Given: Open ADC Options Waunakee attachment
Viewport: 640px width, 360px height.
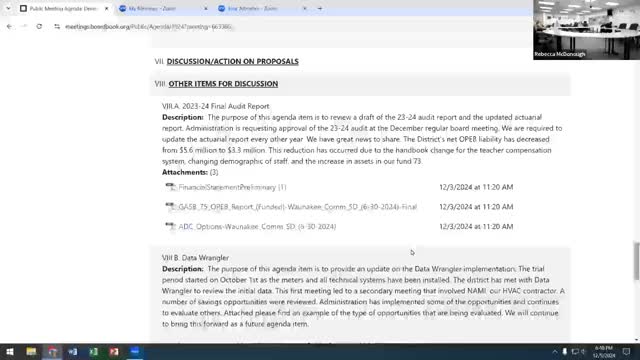Looking at the screenshot, I should 257,227.
